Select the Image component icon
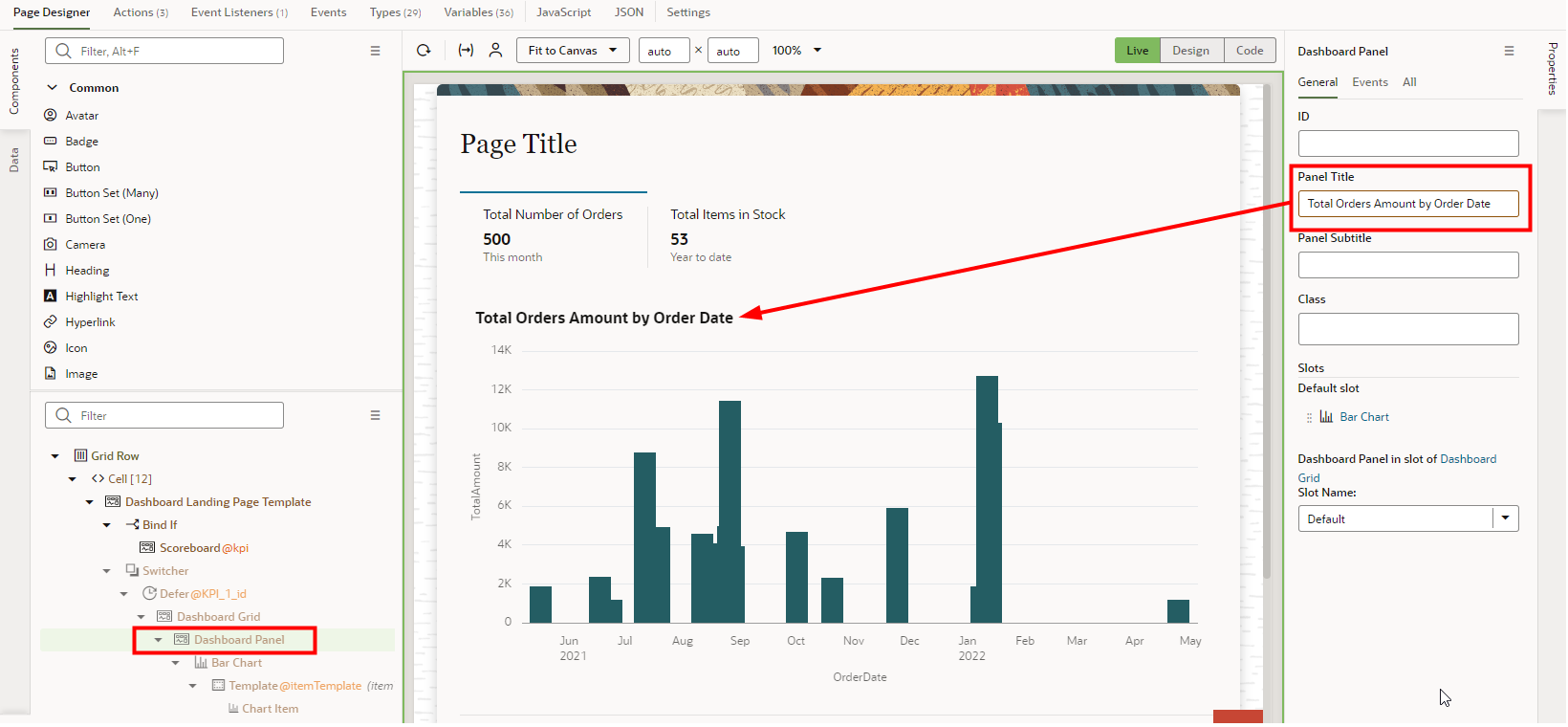The image size is (1568, 727). click(x=51, y=373)
